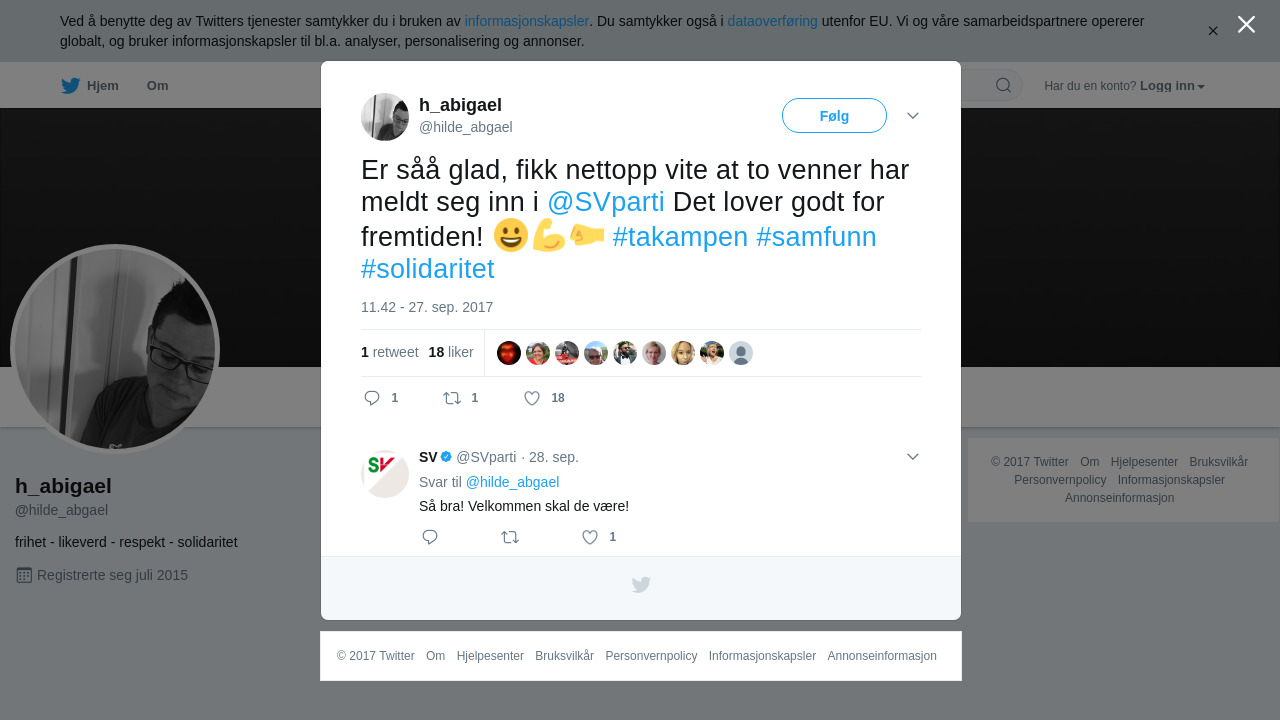The width and height of the screenshot is (1280, 720).
Task: Click the heart icon on SV's reply
Action: (x=590, y=537)
